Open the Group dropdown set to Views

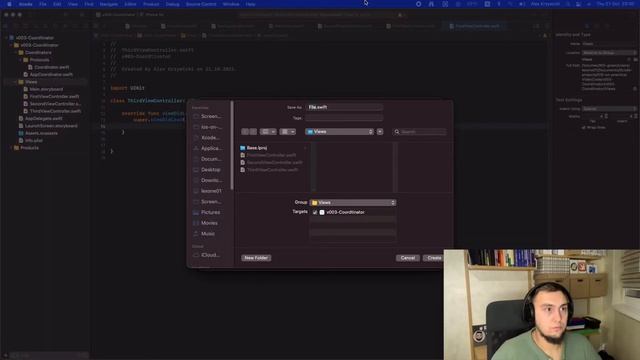[353, 202]
